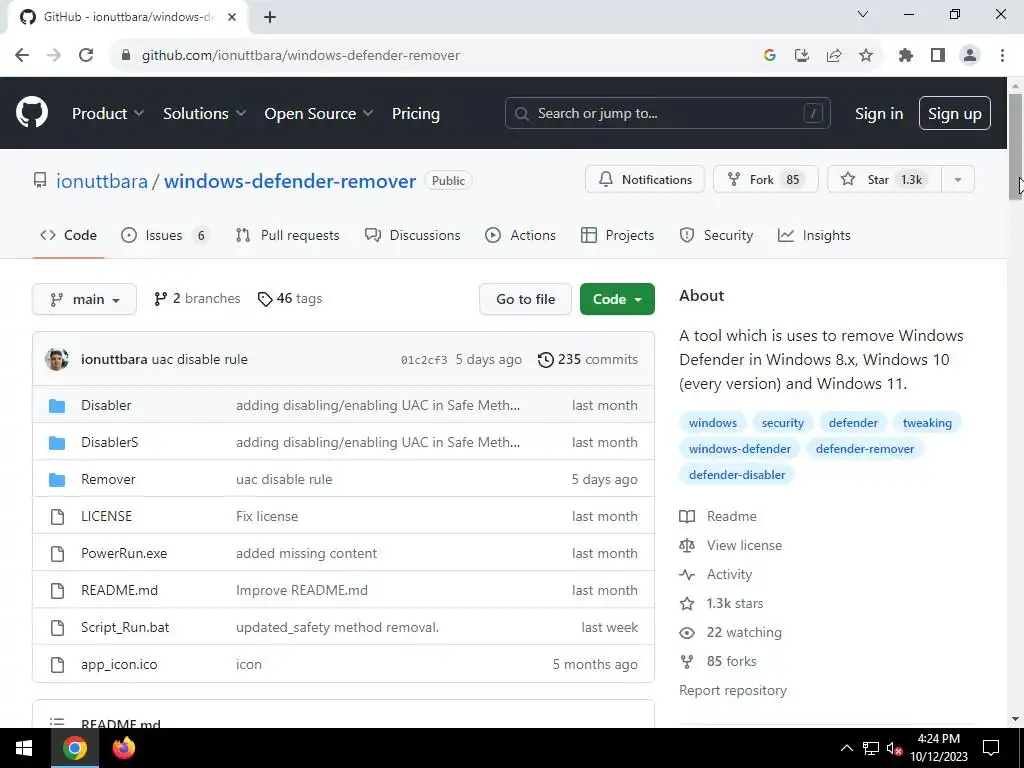Expand the Open Source menu
This screenshot has height=768, width=1024.
[319, 114]
